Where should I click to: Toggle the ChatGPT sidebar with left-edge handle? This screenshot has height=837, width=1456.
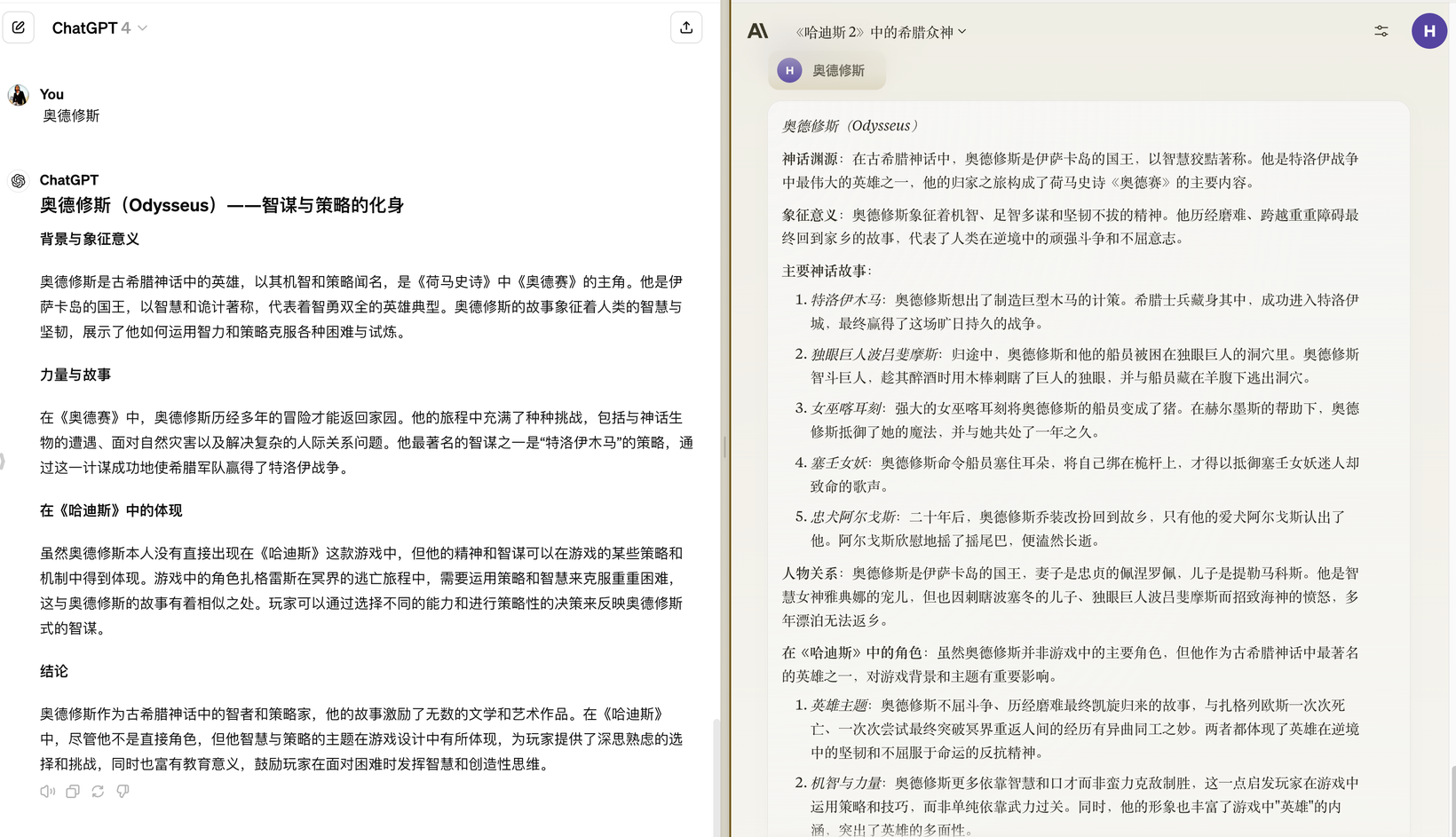pyautogui.click(x=3, y=461)
